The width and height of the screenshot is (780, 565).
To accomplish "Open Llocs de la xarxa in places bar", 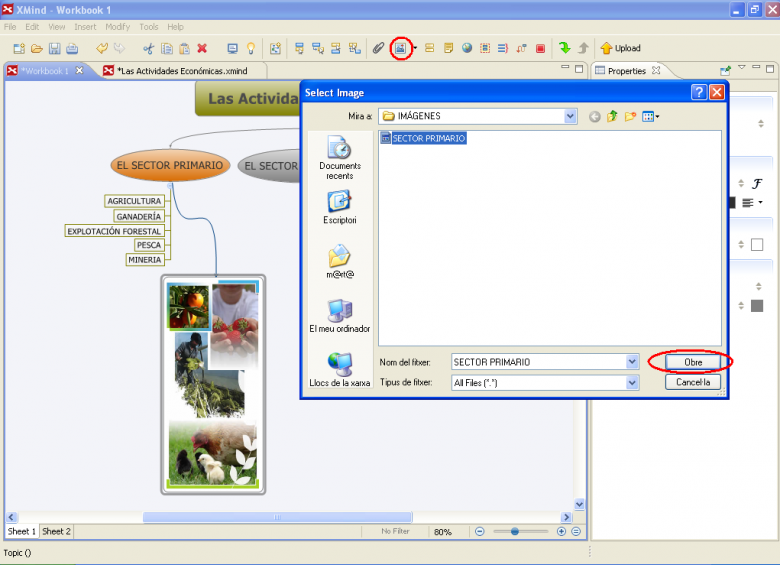I will point(340,370).
